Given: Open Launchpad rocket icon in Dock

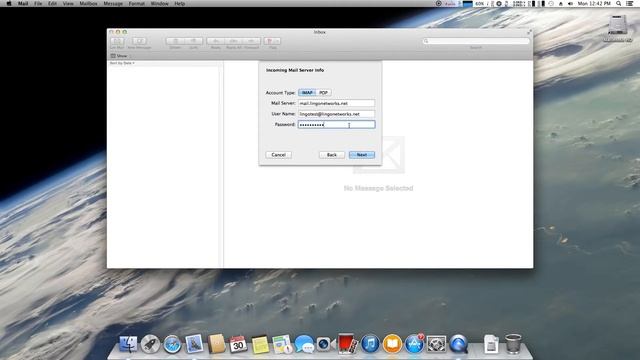Looking at the screenshot, I should [x=150, y=344].
